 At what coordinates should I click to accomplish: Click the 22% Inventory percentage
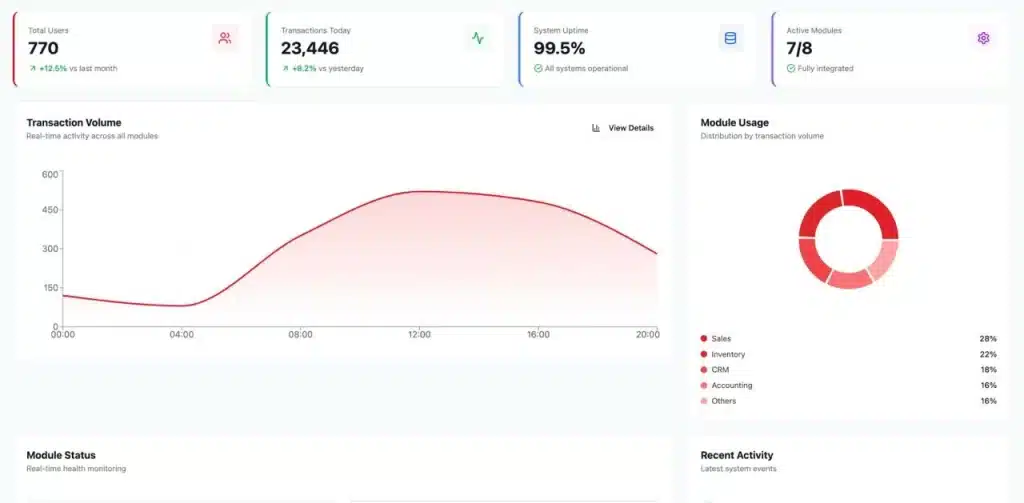[x=988, y=354]
